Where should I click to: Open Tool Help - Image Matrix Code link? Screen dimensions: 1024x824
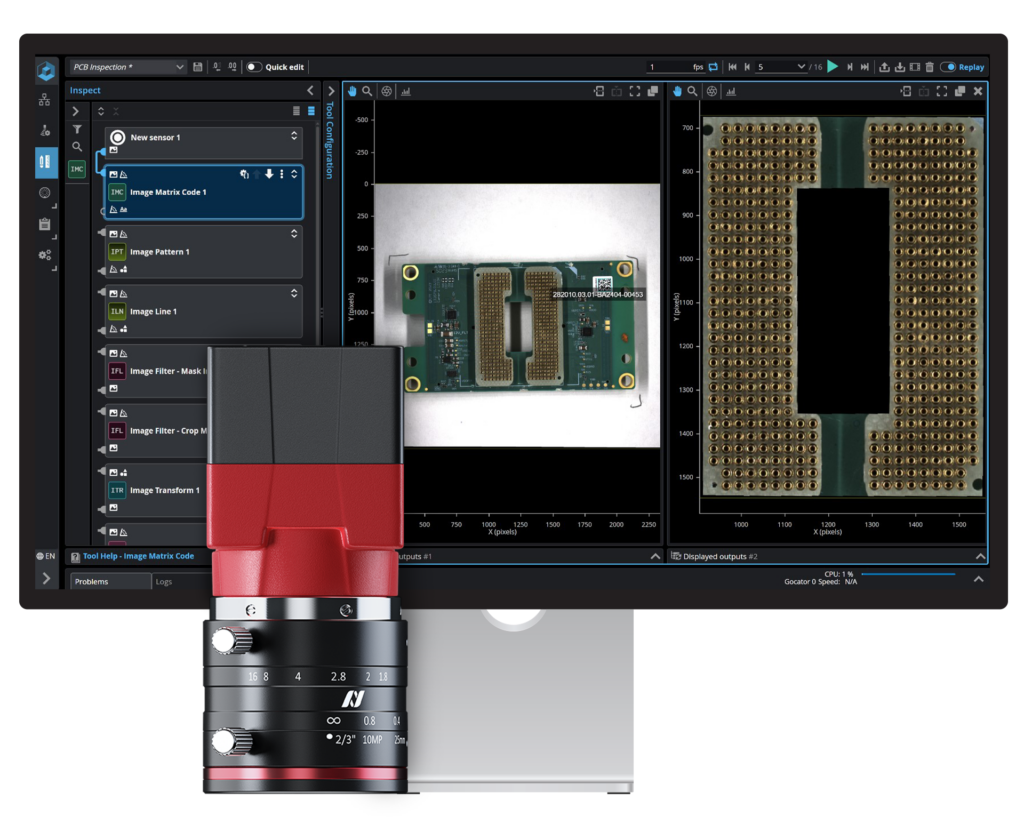click(138, 556)
